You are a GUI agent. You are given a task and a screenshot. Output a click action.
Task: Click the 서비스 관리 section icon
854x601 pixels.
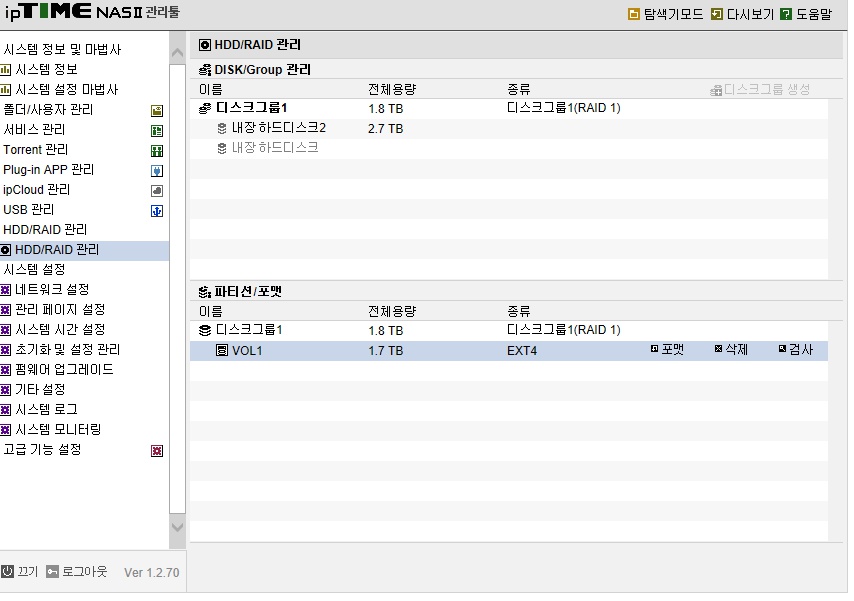tap(157, 131)
